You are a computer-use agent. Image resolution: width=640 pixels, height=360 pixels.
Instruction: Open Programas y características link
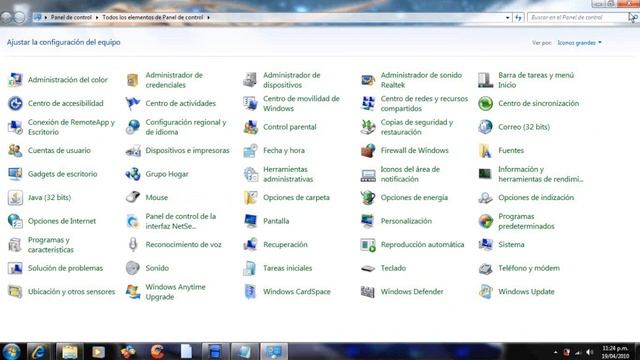[x=51, y=244]
